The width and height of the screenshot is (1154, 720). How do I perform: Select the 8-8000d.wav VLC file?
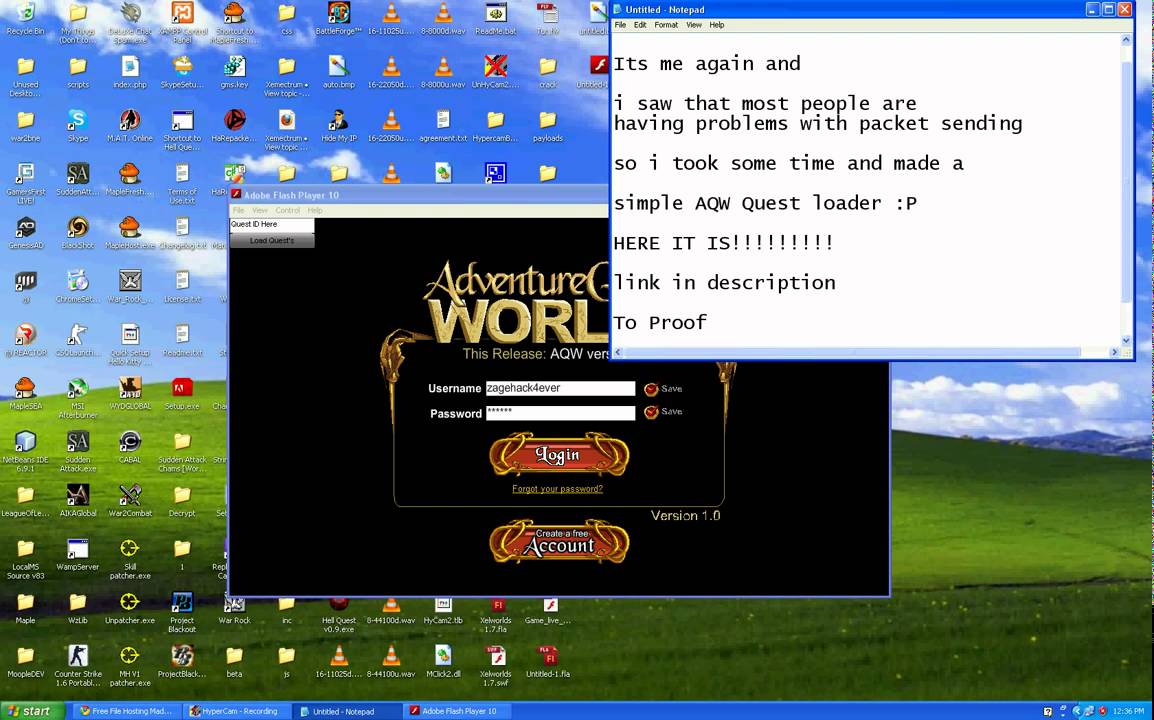(443, 13)
